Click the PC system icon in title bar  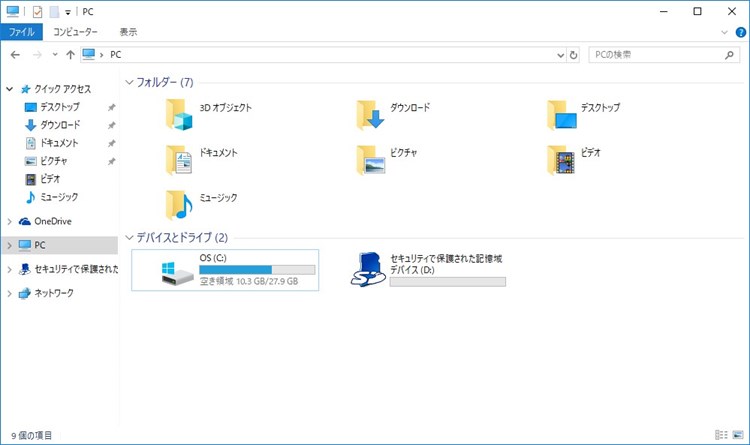point(13,11)
